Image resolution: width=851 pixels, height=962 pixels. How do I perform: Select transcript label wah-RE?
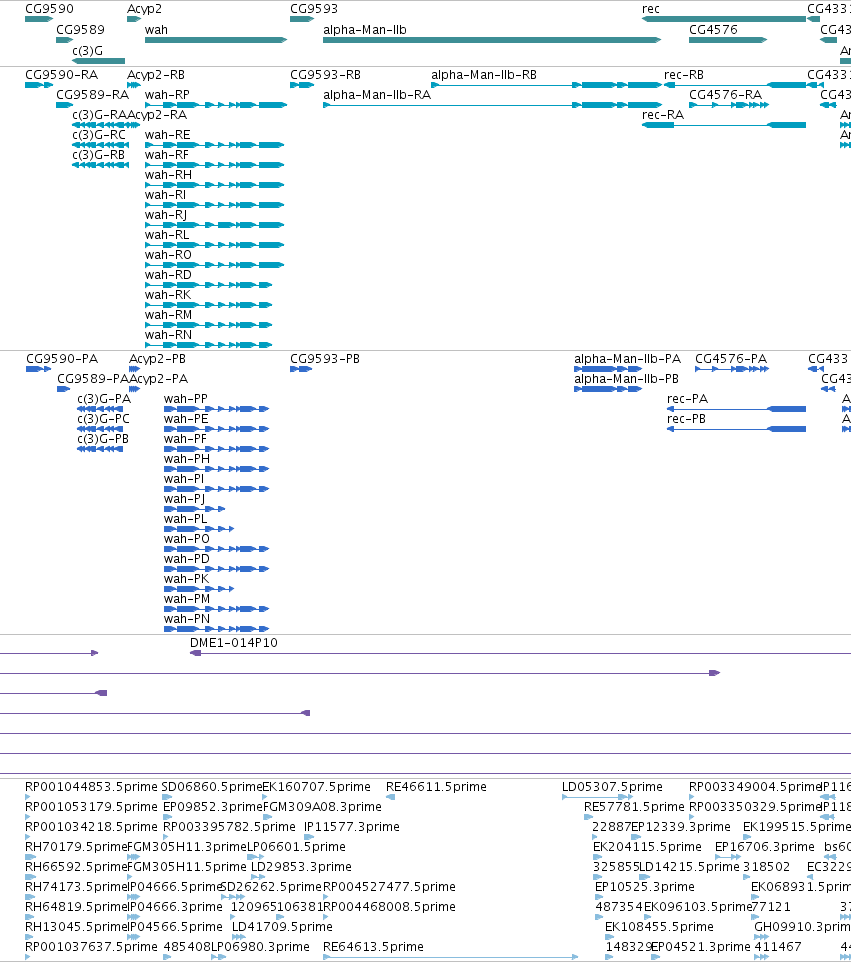168,135
